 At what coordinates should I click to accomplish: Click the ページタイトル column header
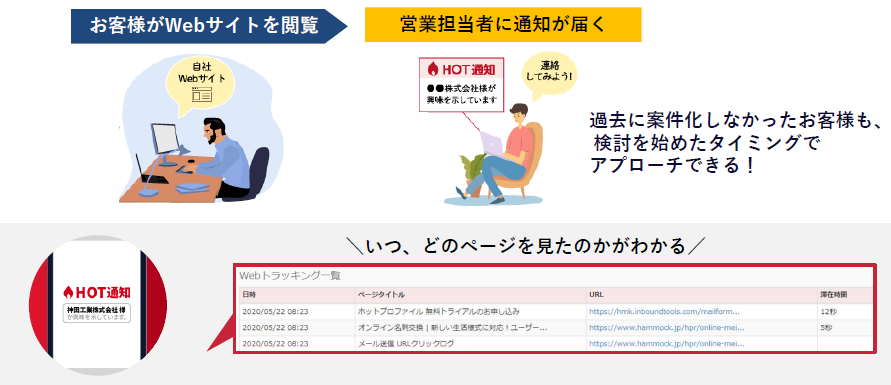381,295
